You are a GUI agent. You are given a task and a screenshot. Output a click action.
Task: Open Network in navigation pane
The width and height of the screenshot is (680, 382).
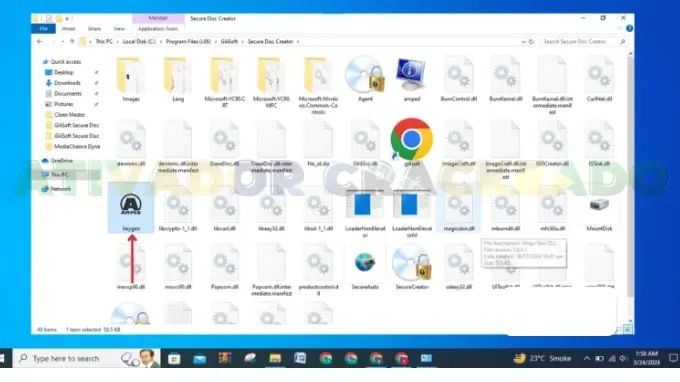60,189
